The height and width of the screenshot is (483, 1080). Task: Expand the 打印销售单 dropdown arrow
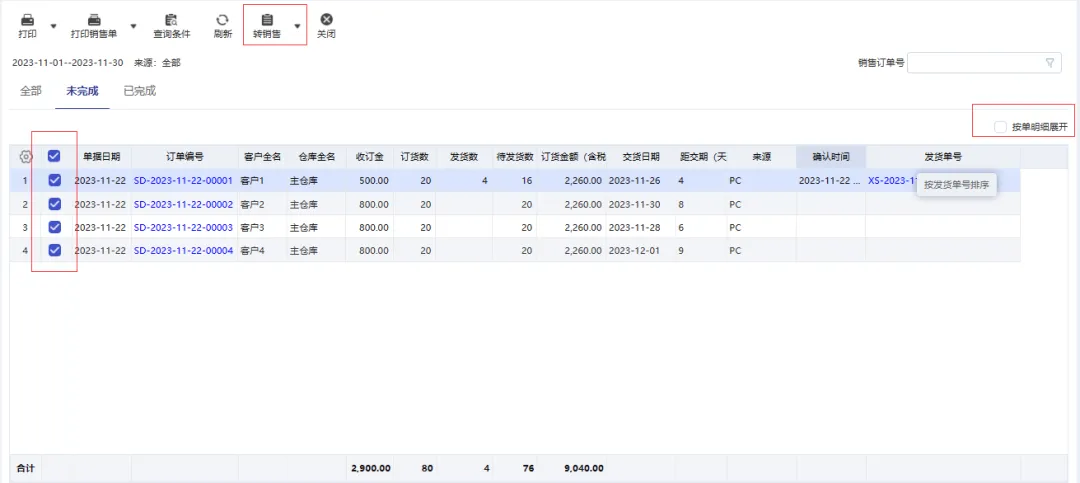point(133,26)
